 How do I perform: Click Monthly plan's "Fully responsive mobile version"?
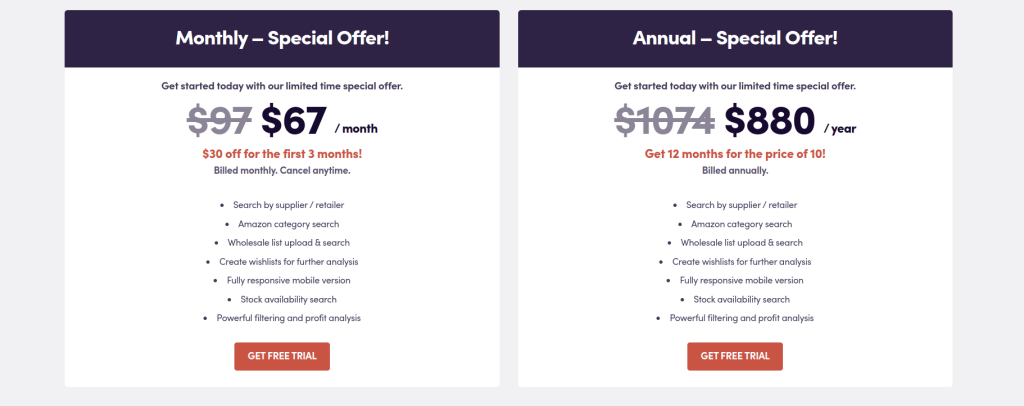pos(289,281)
